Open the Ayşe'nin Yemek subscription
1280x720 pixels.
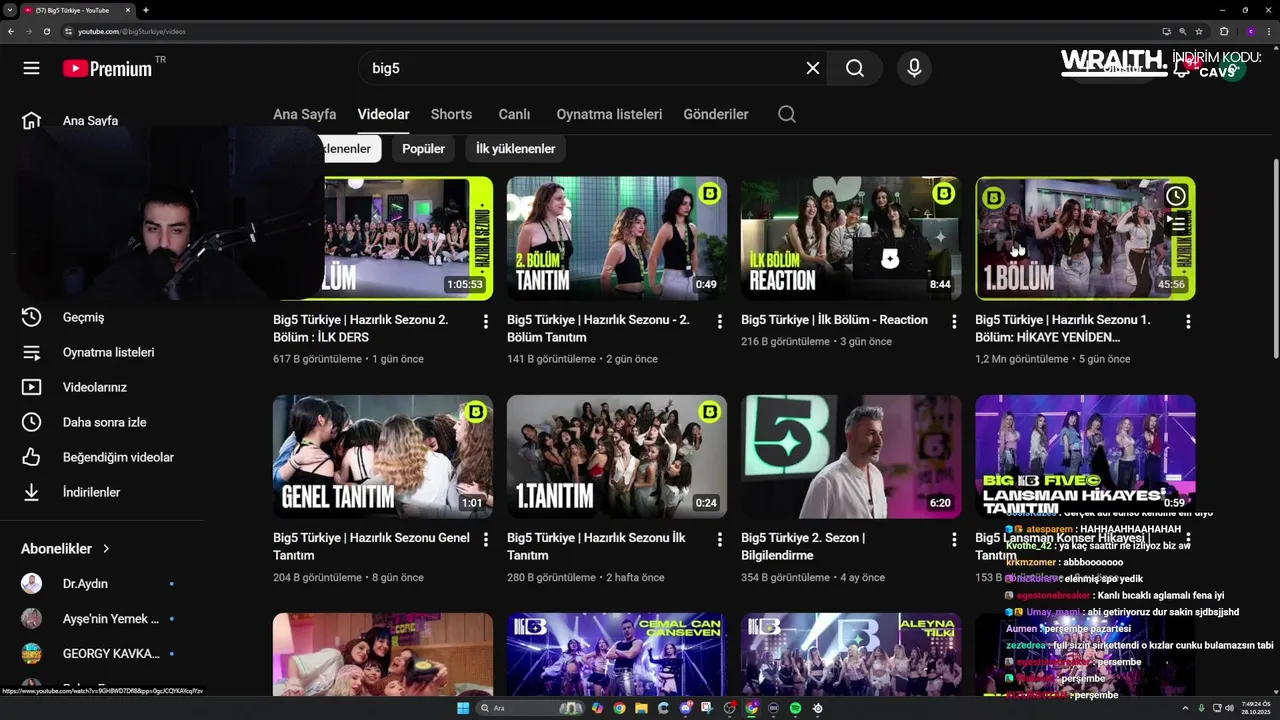click(x=110, y=619)
